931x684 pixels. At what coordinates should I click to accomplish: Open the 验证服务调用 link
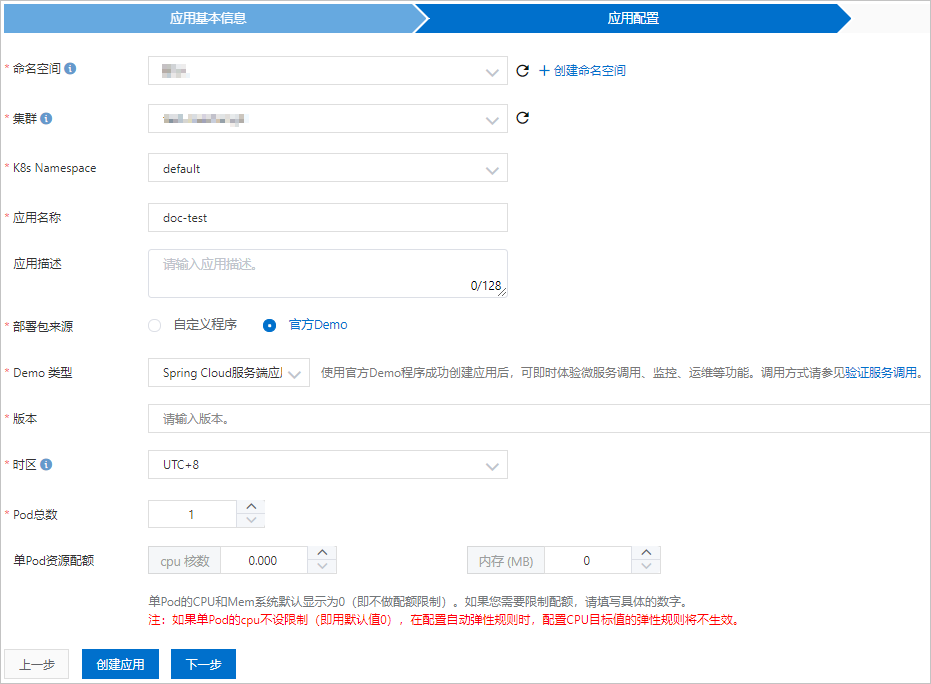coord(881,372)
